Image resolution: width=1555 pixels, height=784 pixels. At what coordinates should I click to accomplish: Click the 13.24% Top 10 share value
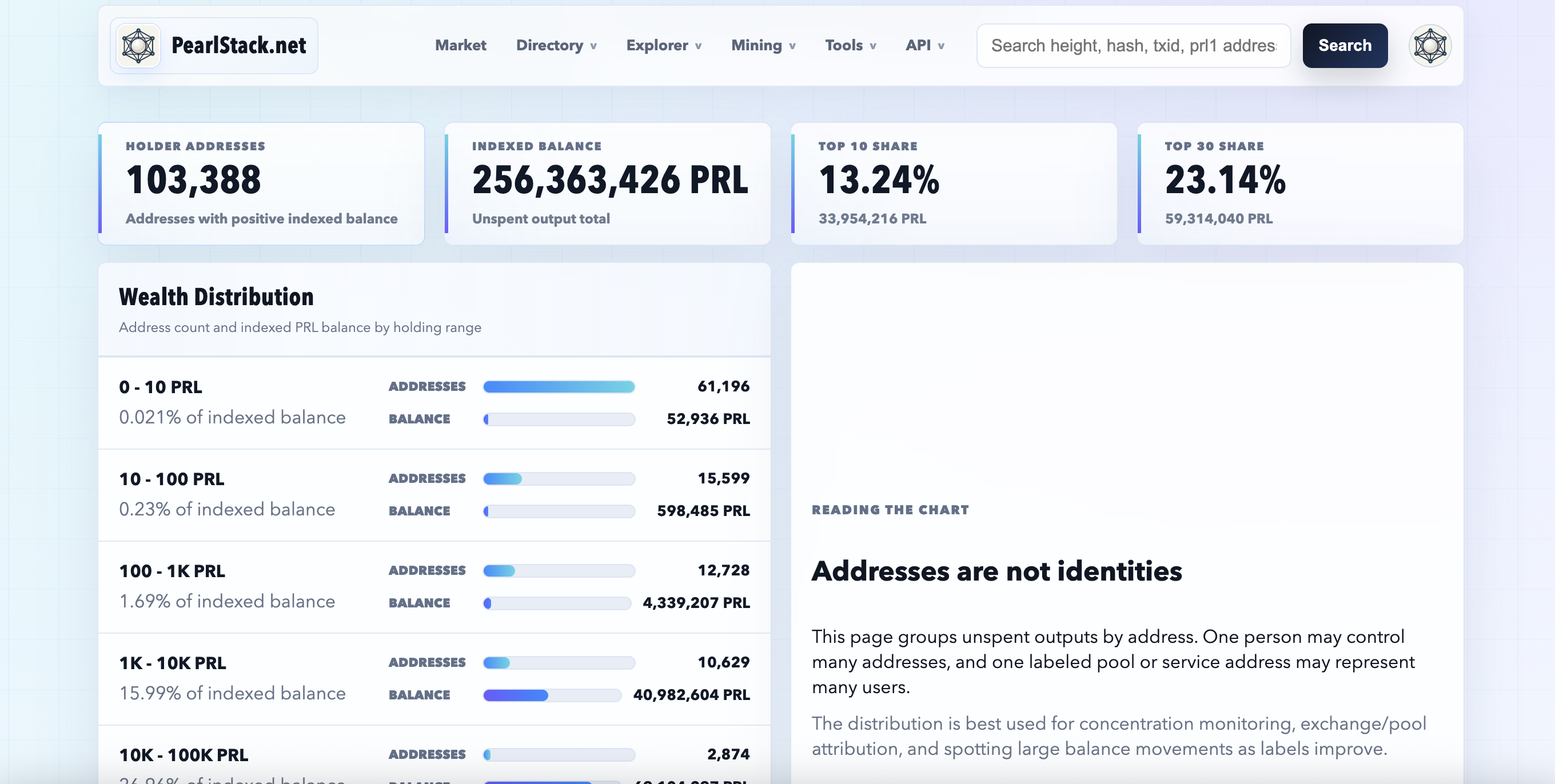[879, 180]
